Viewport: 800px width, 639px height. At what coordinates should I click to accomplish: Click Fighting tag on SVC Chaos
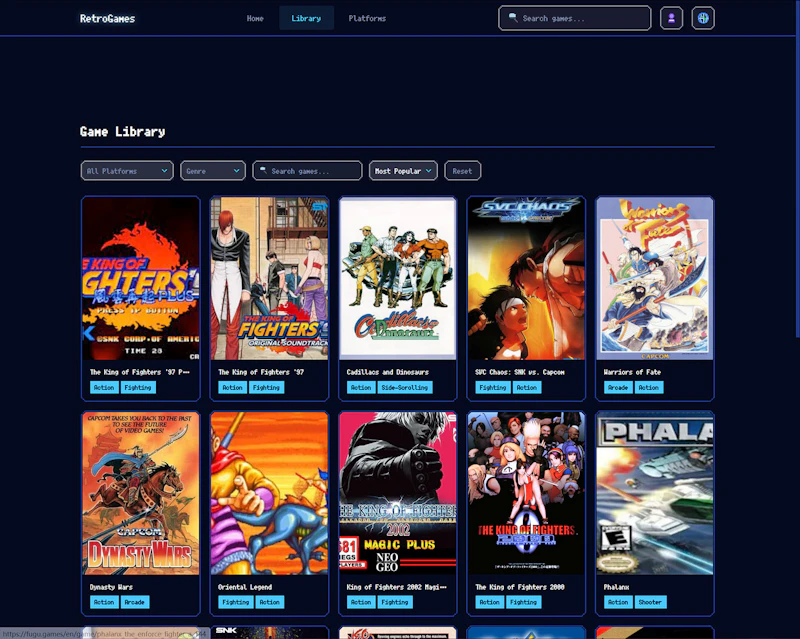click(x=493, y=387)
